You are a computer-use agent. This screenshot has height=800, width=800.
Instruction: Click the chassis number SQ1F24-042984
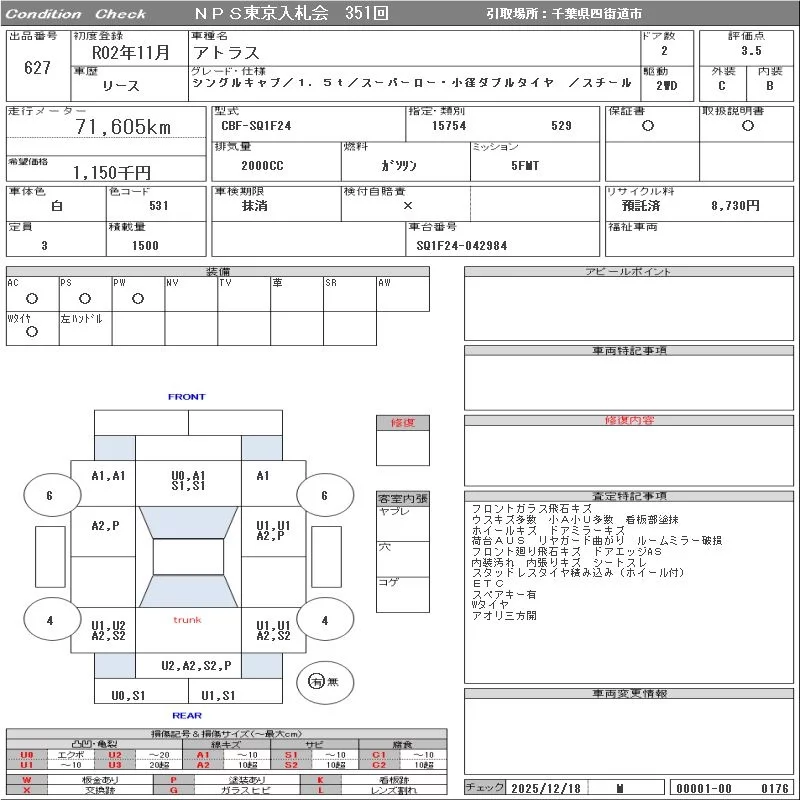[x=462, y=245]
